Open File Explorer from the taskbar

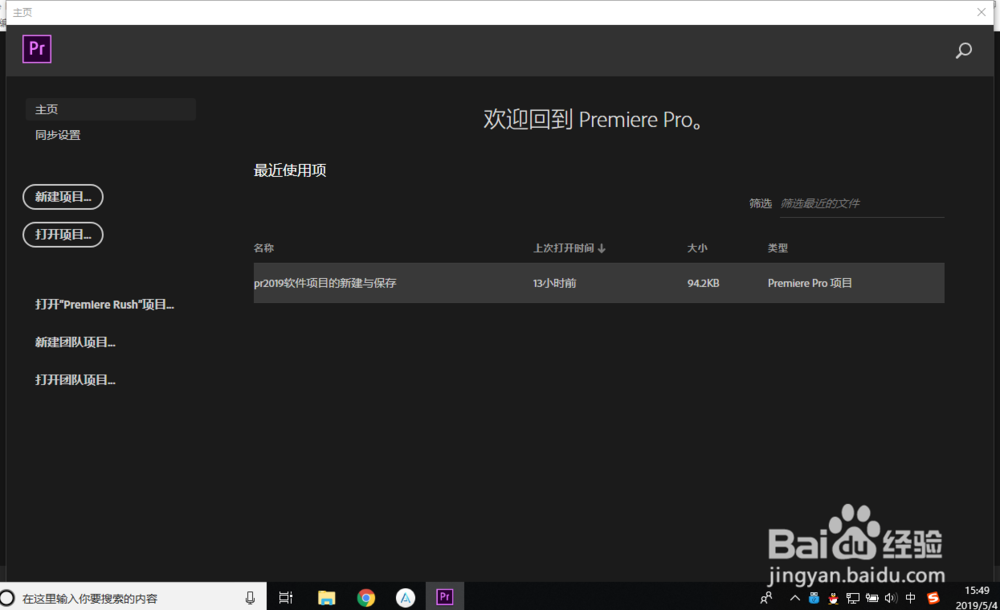[327, 598]
